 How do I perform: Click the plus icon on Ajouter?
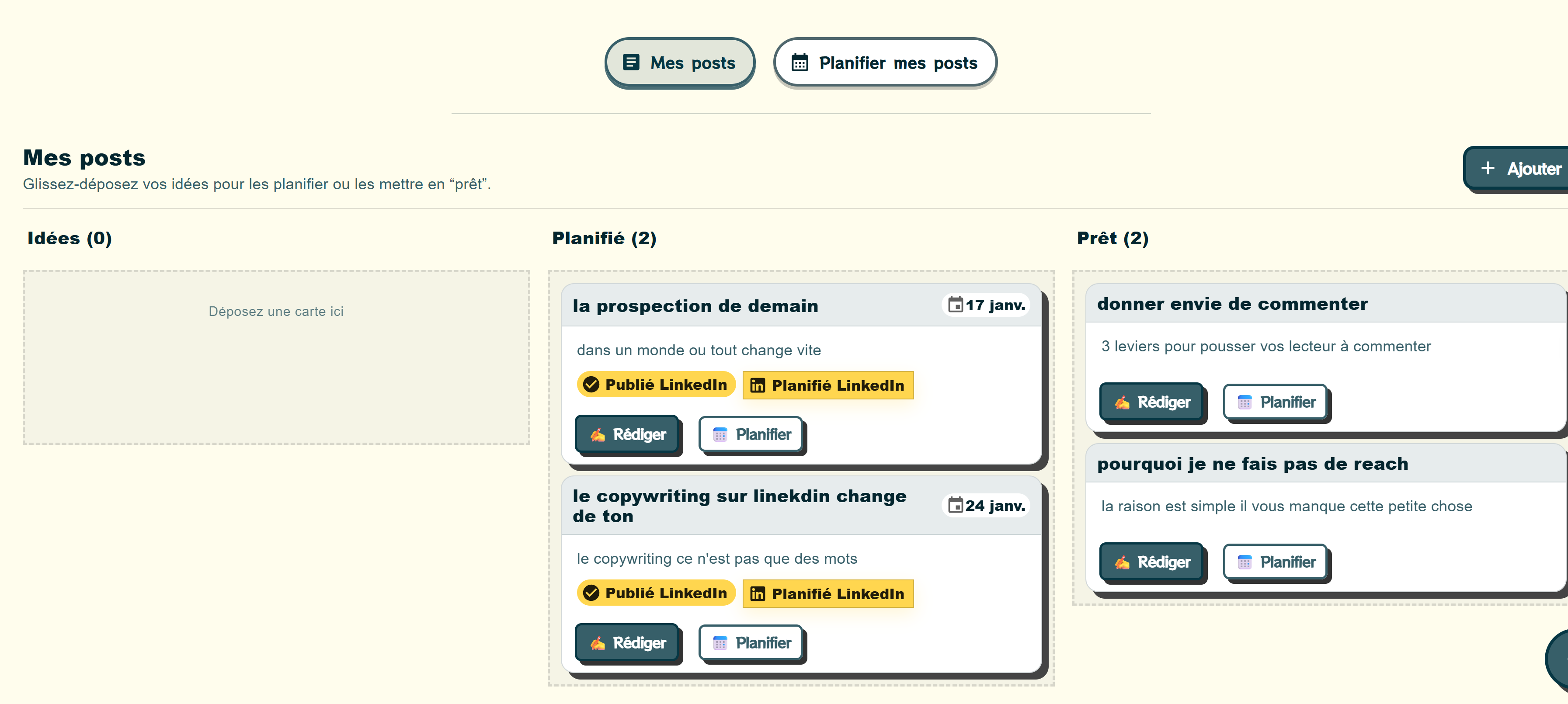[x=1488, y=168]
